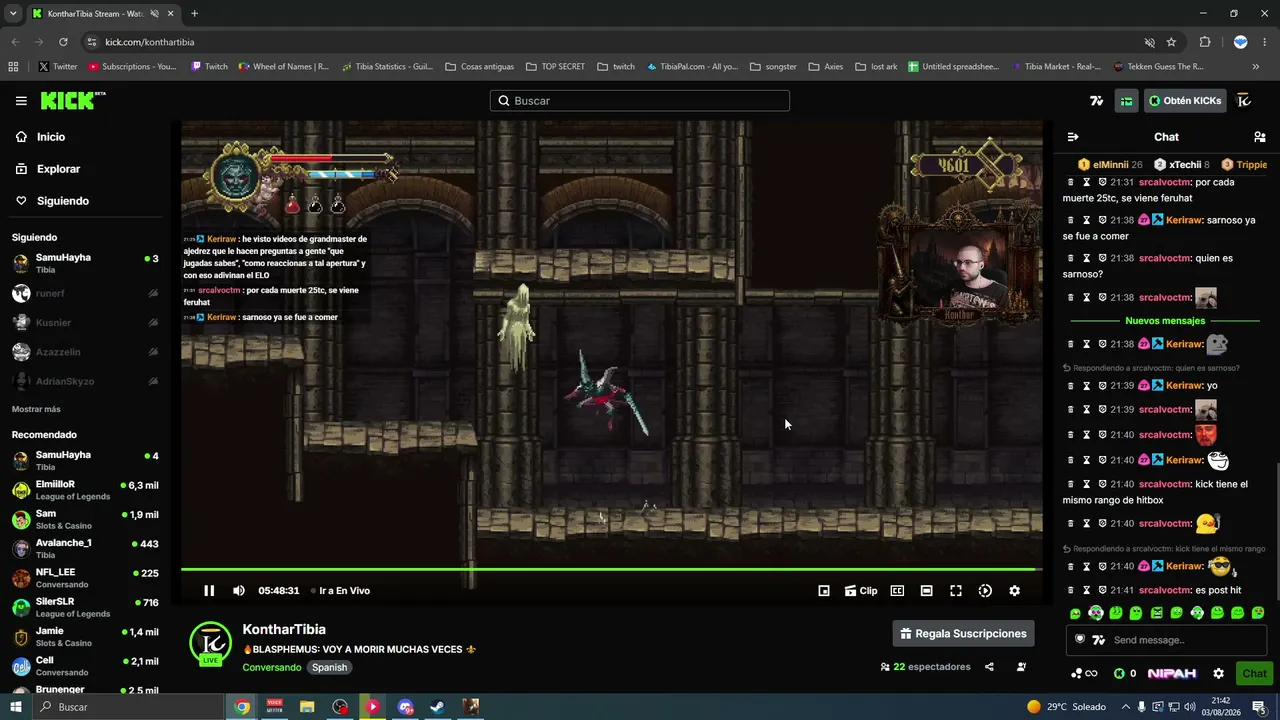Open NFL_LEE recommended channel
The image size is (1280, 720).
[85, 578]
